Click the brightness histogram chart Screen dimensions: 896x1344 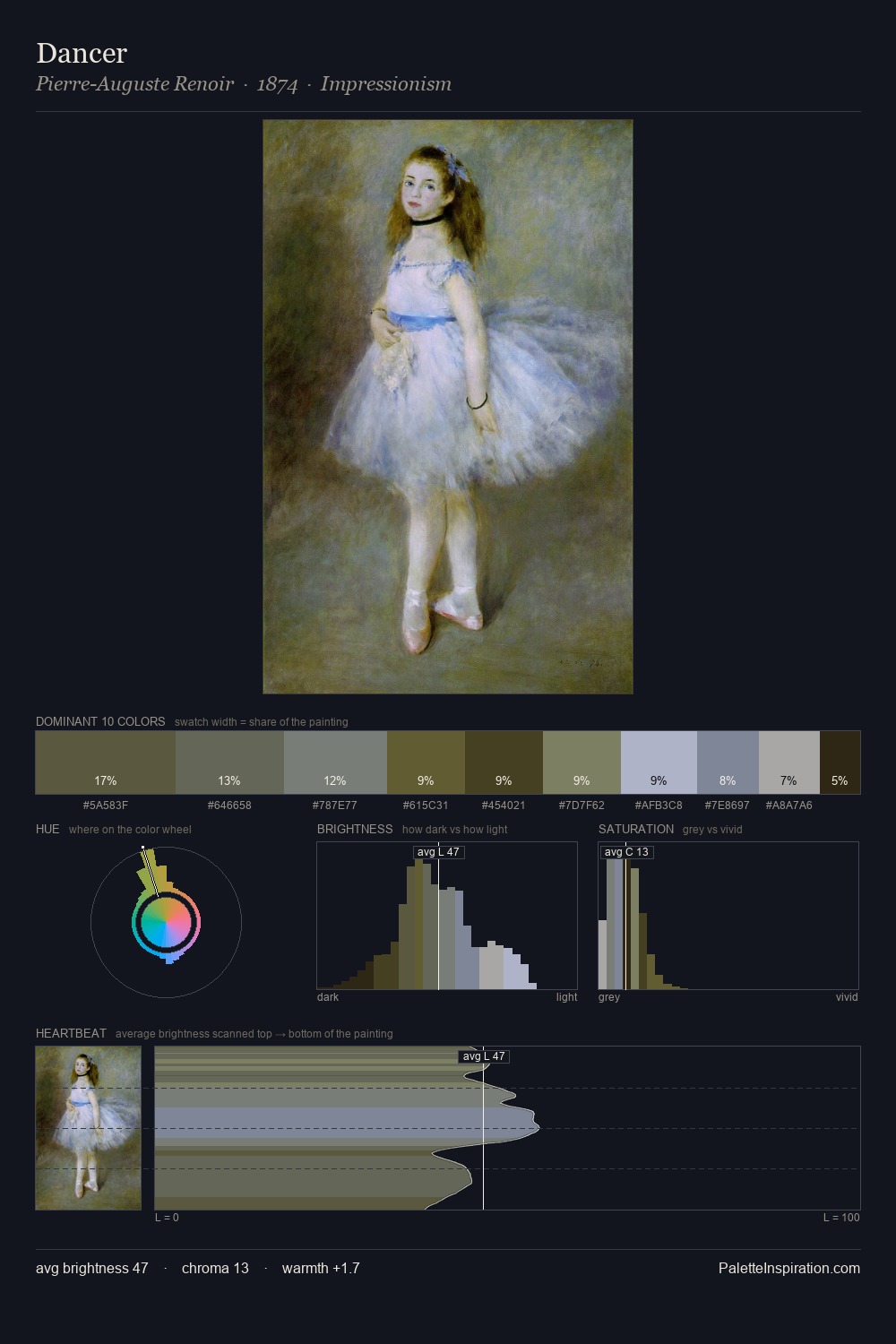(x=447, y=916)
